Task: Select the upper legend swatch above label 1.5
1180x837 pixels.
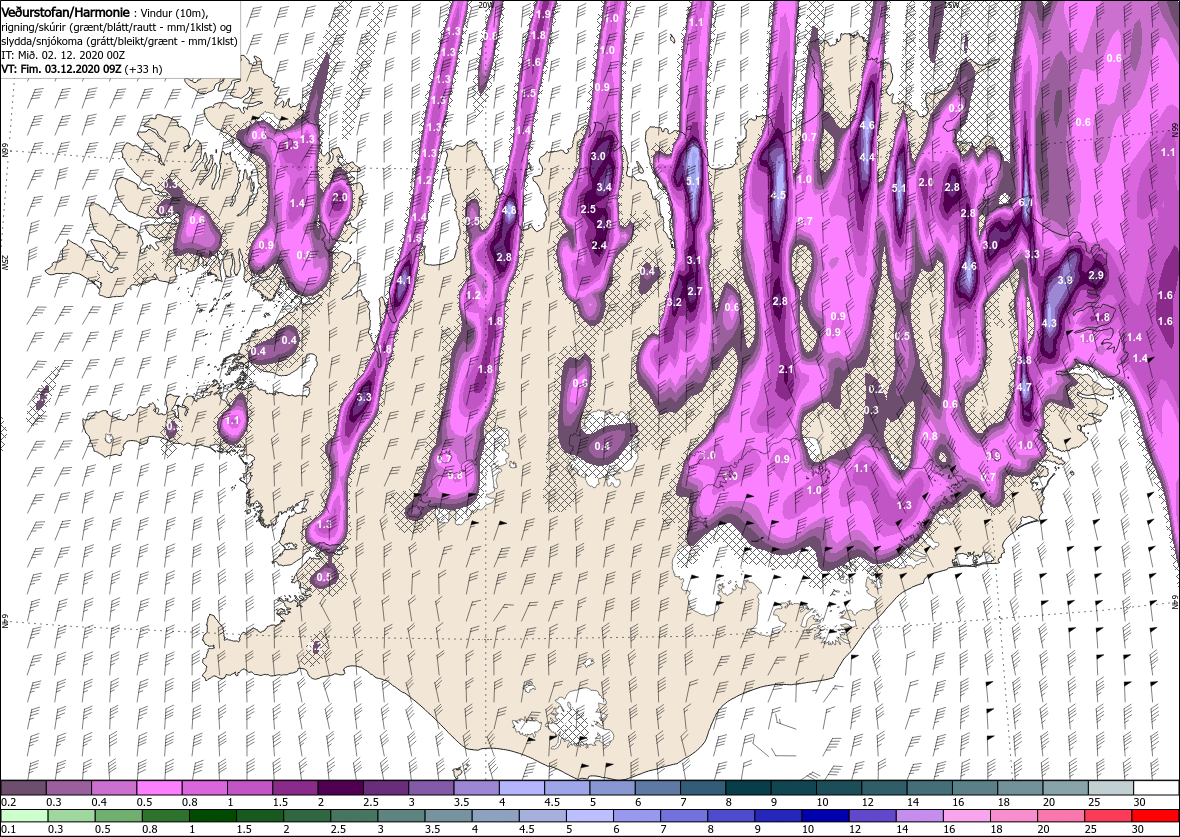Action: pyautogui.click(x=295, y=788)
